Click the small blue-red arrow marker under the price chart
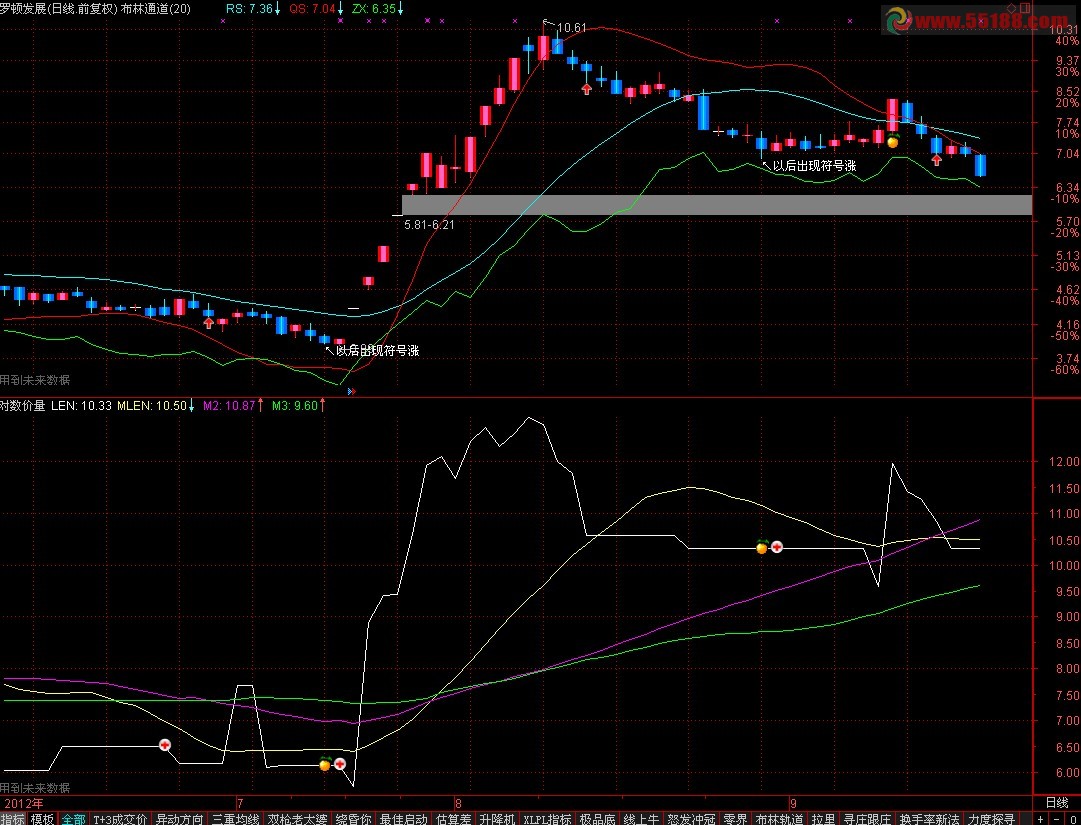 coord(352,391)
